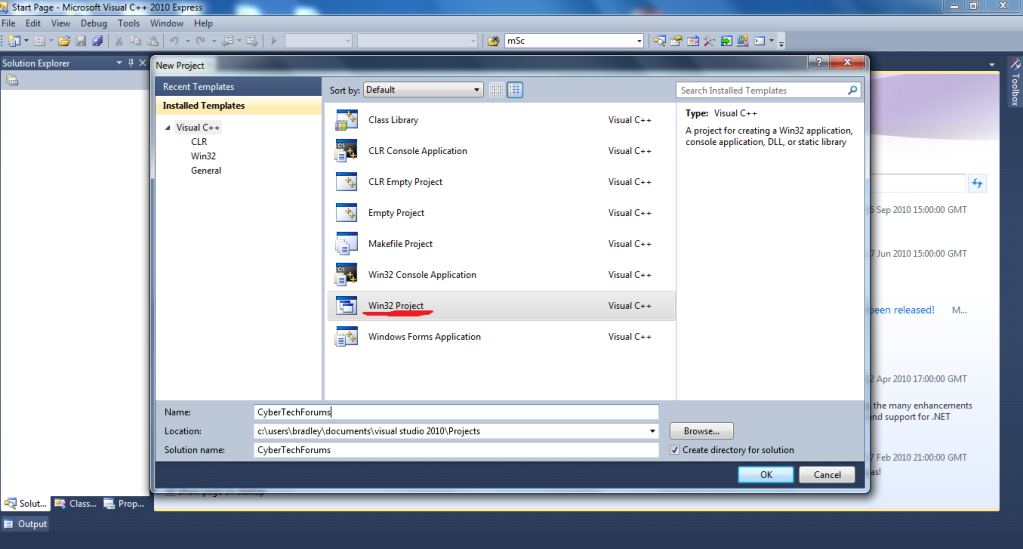Choose the Class Library template icon

pyautogui.click(x=346, y=120)
